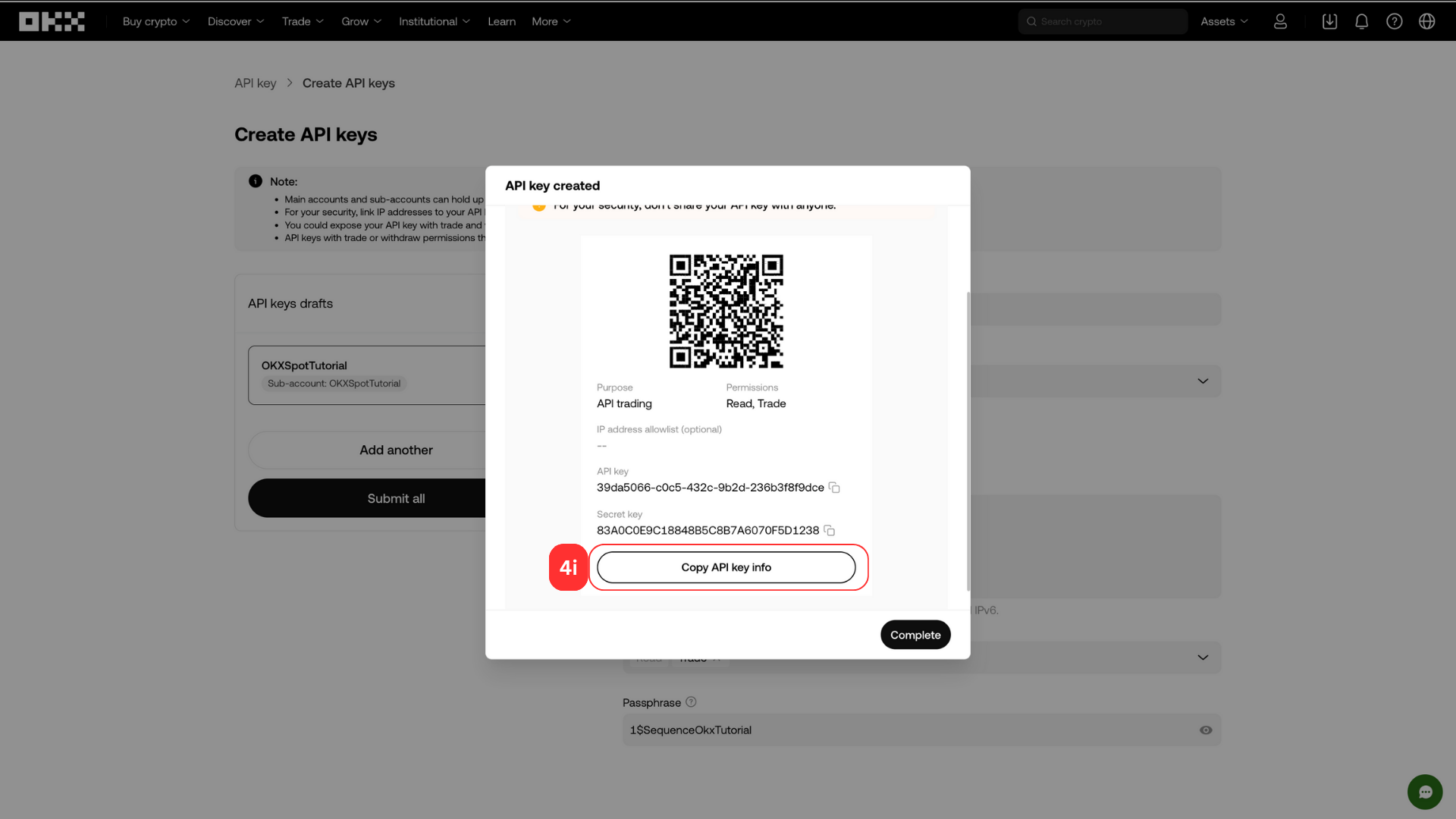
Task: Open the Discover menu
Action: click(x=236, y=21)
